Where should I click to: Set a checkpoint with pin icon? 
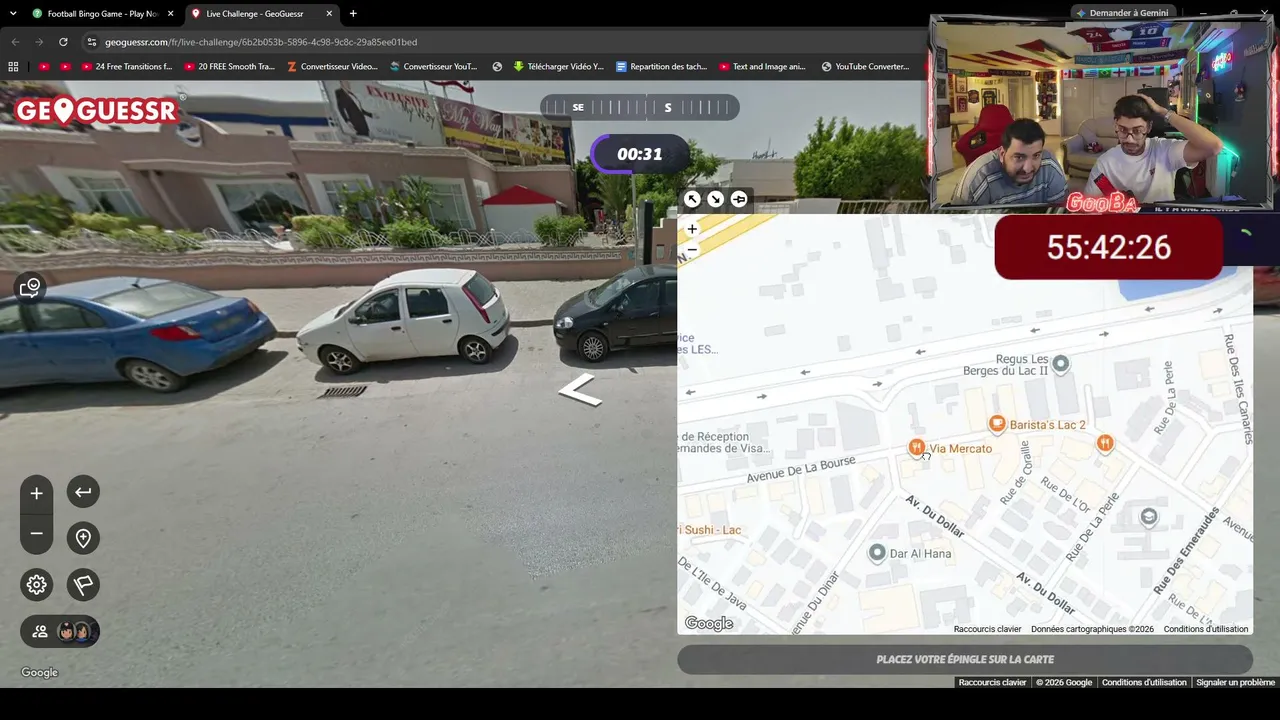83,538
